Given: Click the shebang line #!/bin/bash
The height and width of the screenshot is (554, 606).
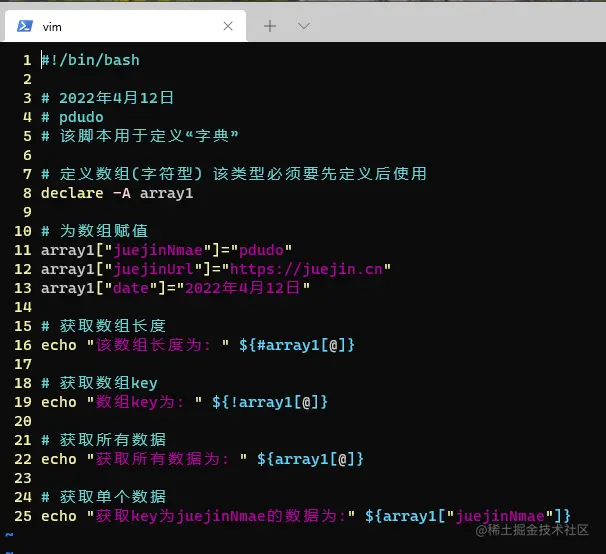Looking at the screenshot, I should click(x=90, y=60).
